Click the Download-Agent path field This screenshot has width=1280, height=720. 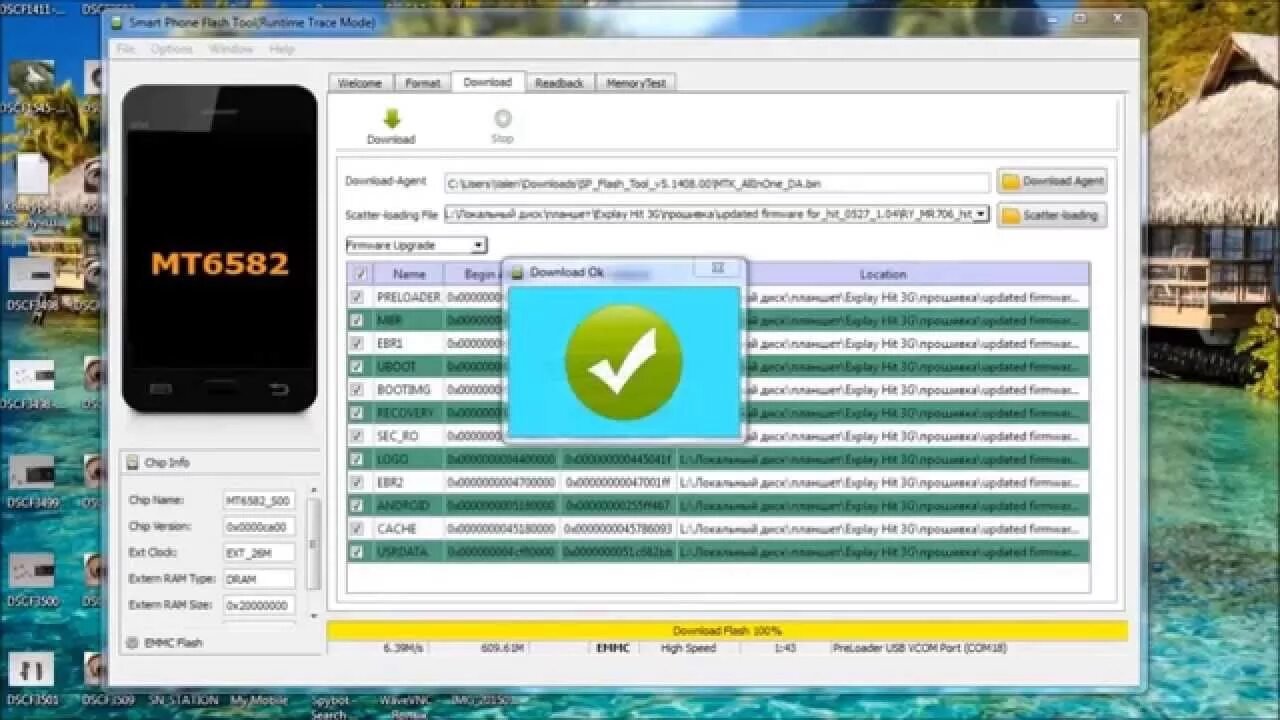pyautogui.click(x=717, y=183)
